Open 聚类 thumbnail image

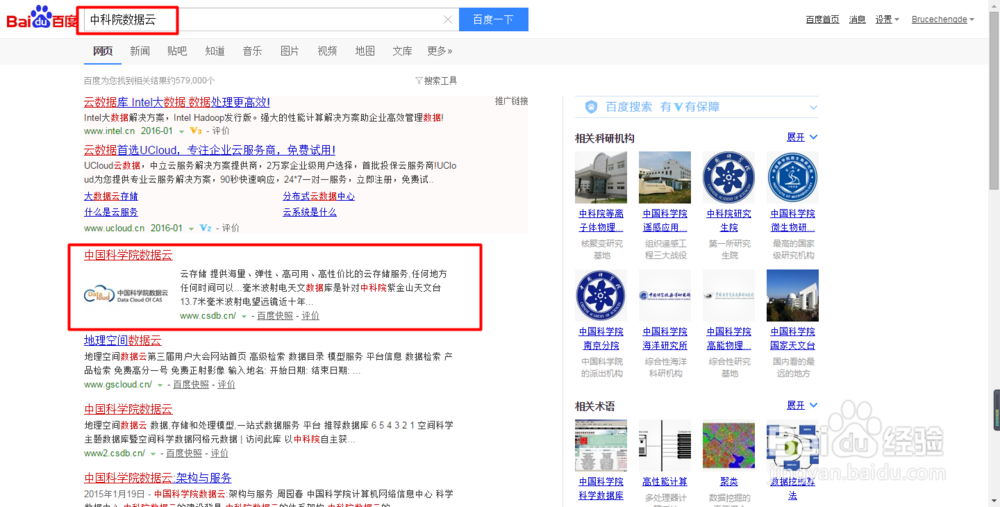[x=728, y=445]
